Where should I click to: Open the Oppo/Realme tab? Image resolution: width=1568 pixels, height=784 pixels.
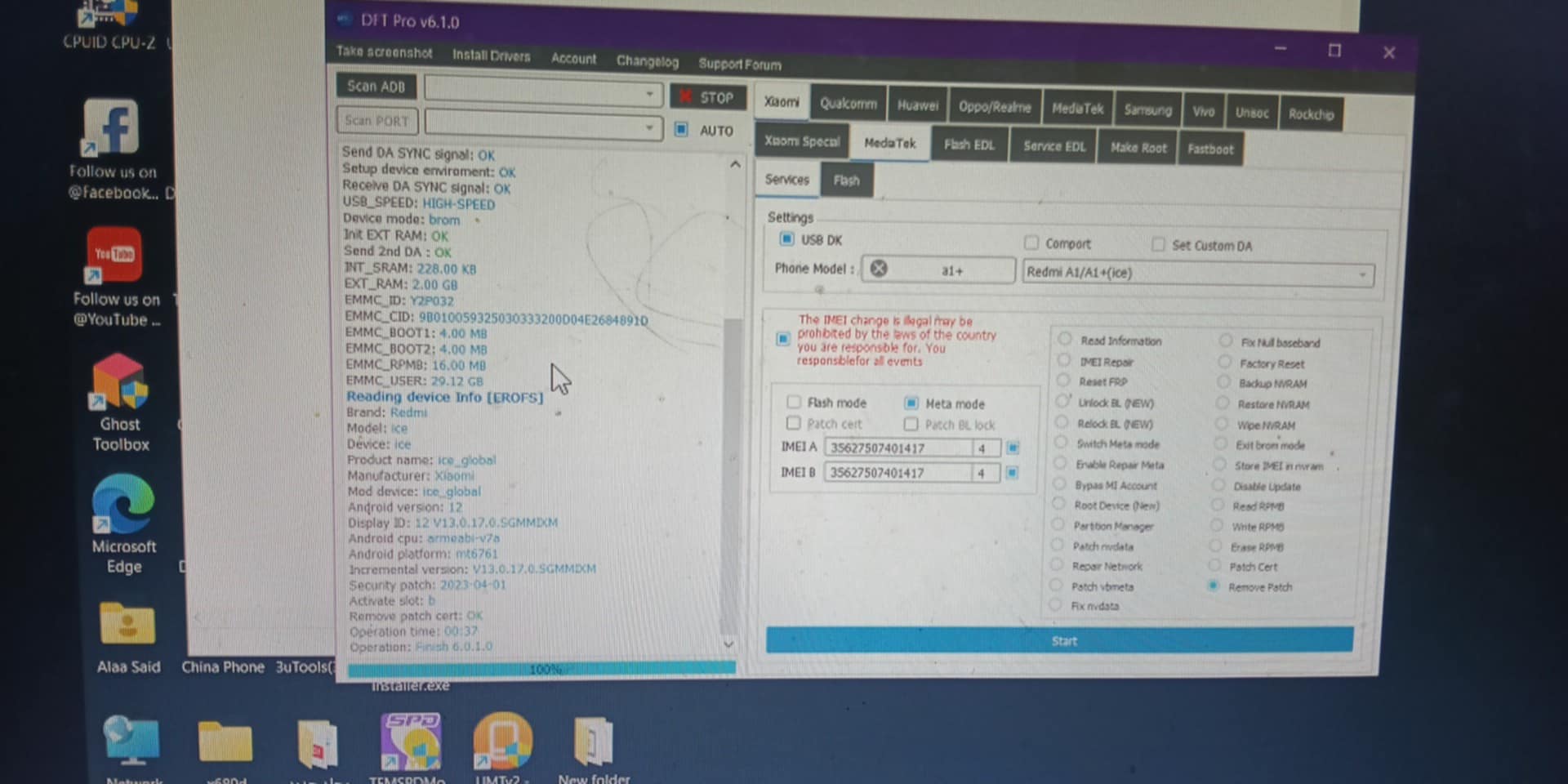tap(995, 107)
